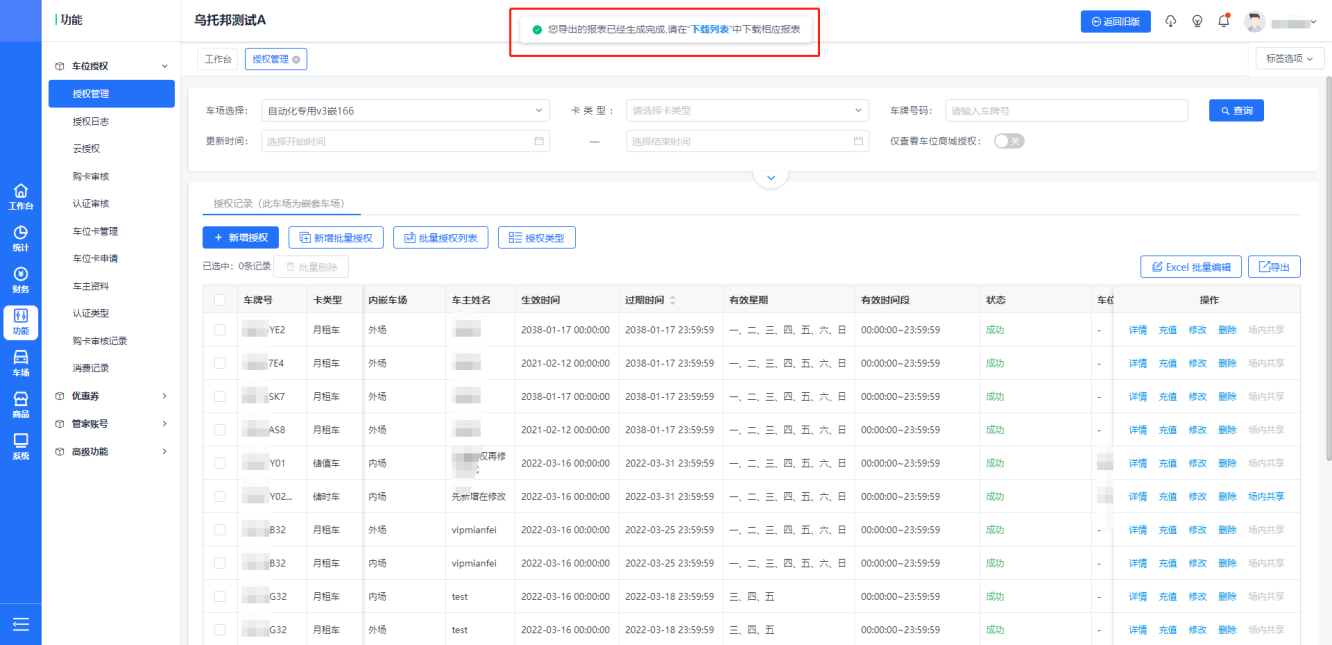Click the 查询 search button
The height and width of the screenshot is (645, 1332).
[x=1235, y=110]
